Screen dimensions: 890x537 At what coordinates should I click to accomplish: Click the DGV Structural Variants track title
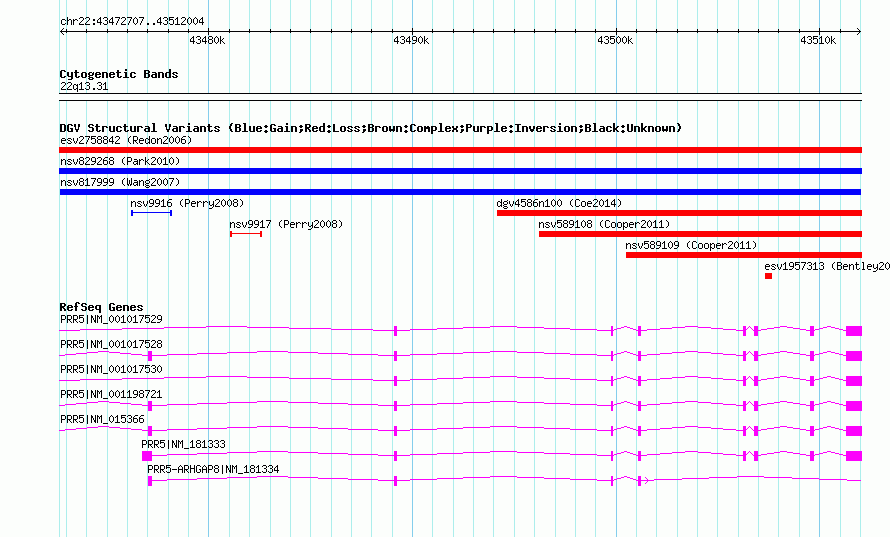(371, 128)
